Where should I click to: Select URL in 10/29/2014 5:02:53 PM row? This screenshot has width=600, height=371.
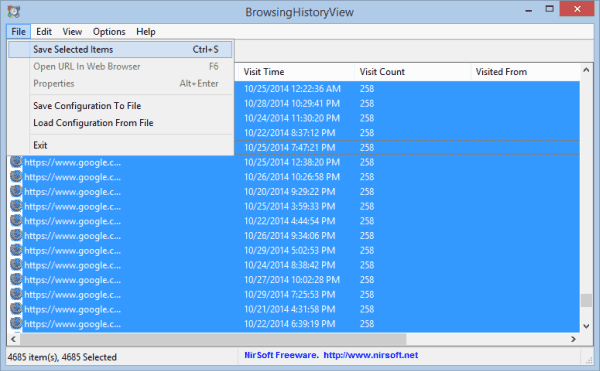(72, 251)
